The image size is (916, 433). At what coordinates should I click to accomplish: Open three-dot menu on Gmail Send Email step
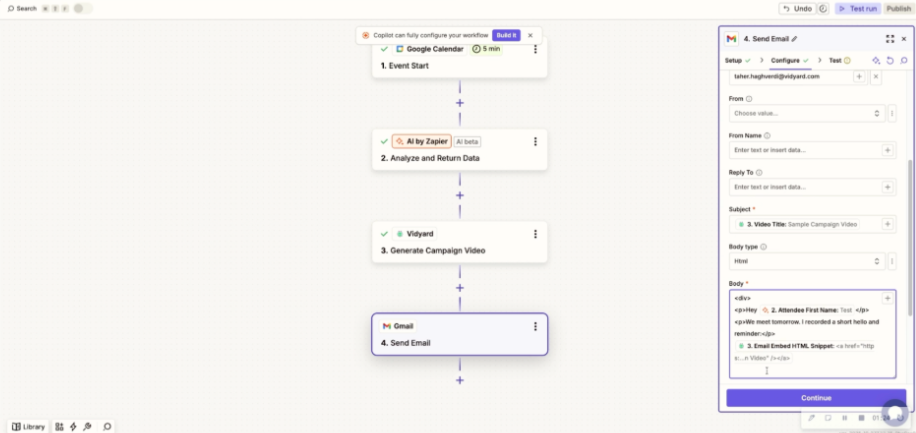tap(536, 326)
